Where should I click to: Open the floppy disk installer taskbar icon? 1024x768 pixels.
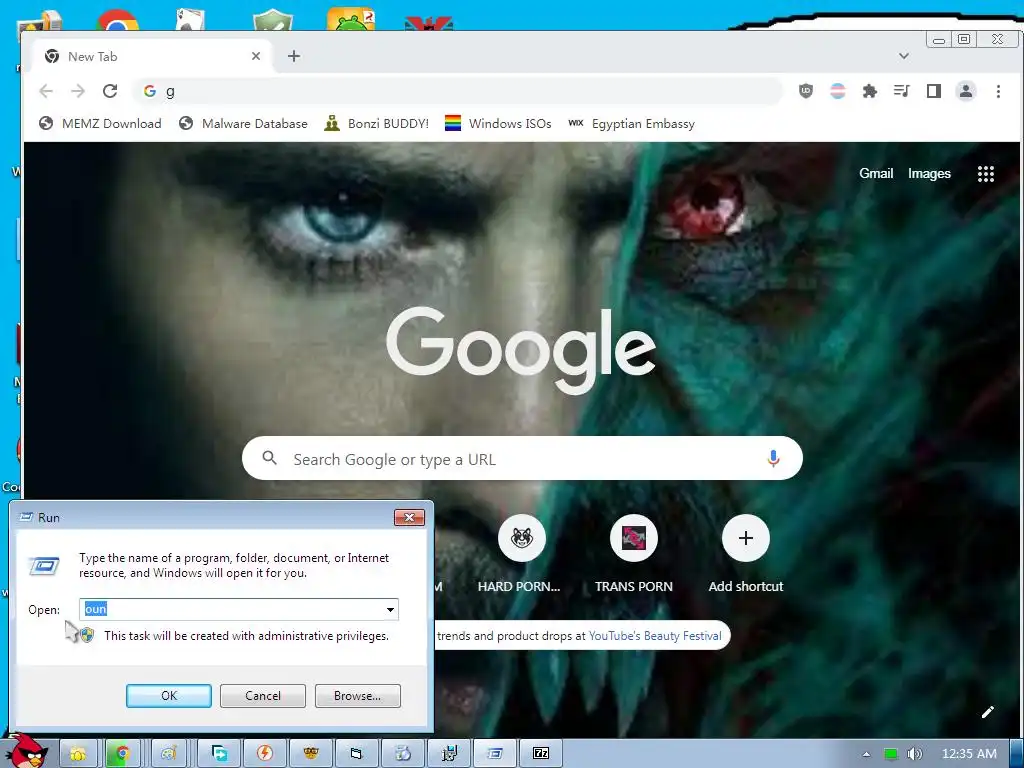[x=449, y=754]
